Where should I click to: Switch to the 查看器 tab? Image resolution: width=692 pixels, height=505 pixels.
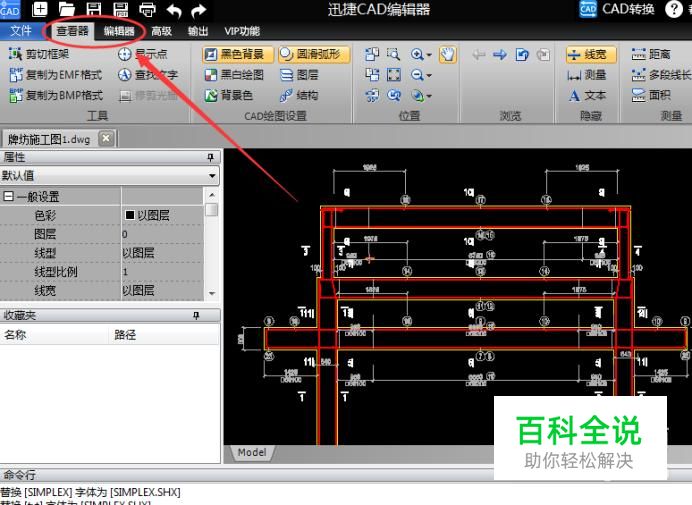pyautogui.click(x=72, y=31)
